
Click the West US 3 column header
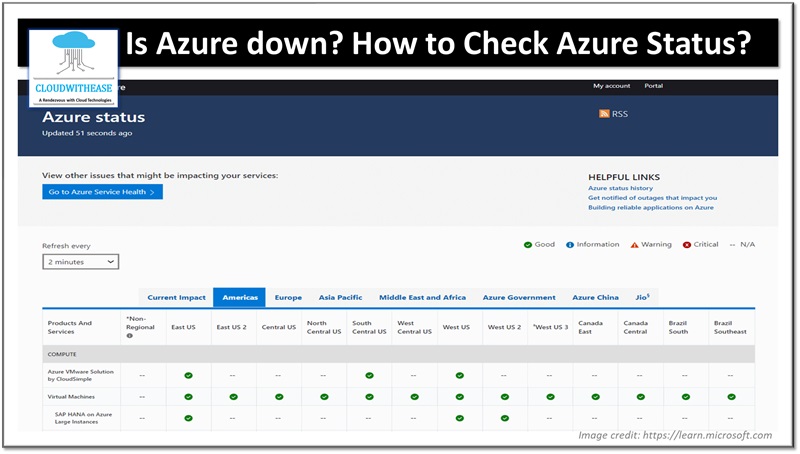[x=551, y=327]
